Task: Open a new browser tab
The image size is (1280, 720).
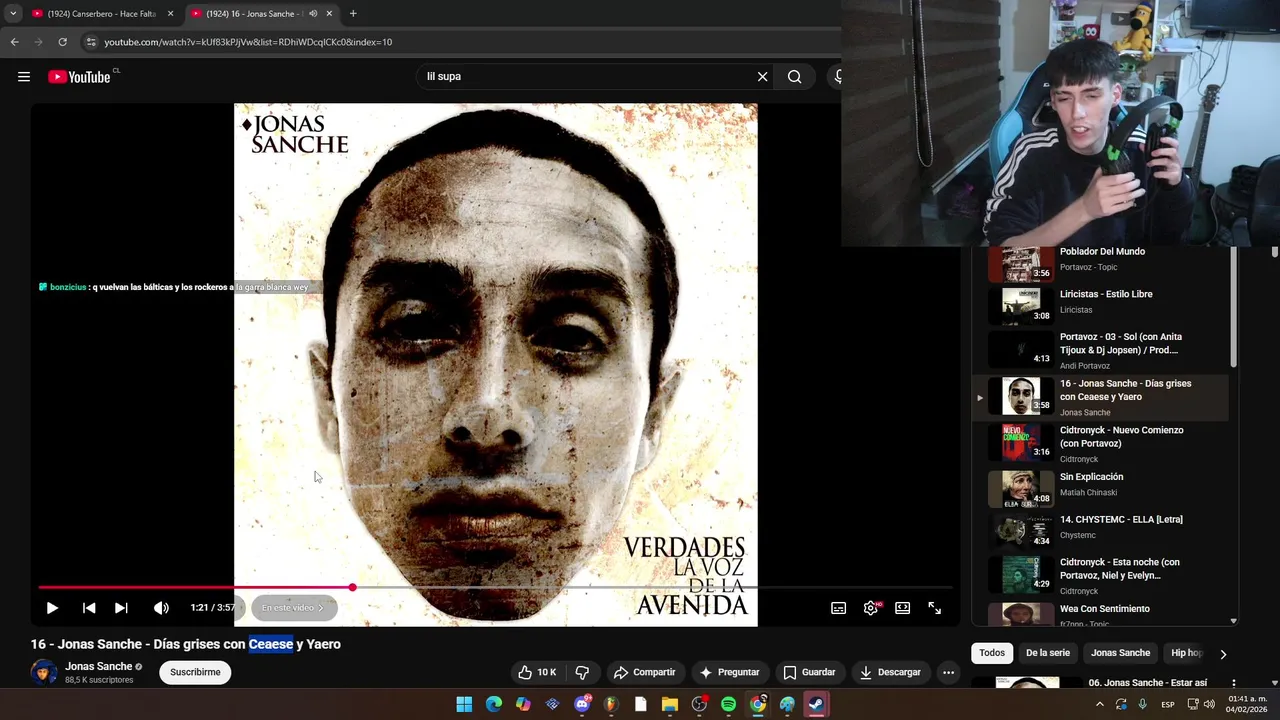Action: tap(353, 14)
